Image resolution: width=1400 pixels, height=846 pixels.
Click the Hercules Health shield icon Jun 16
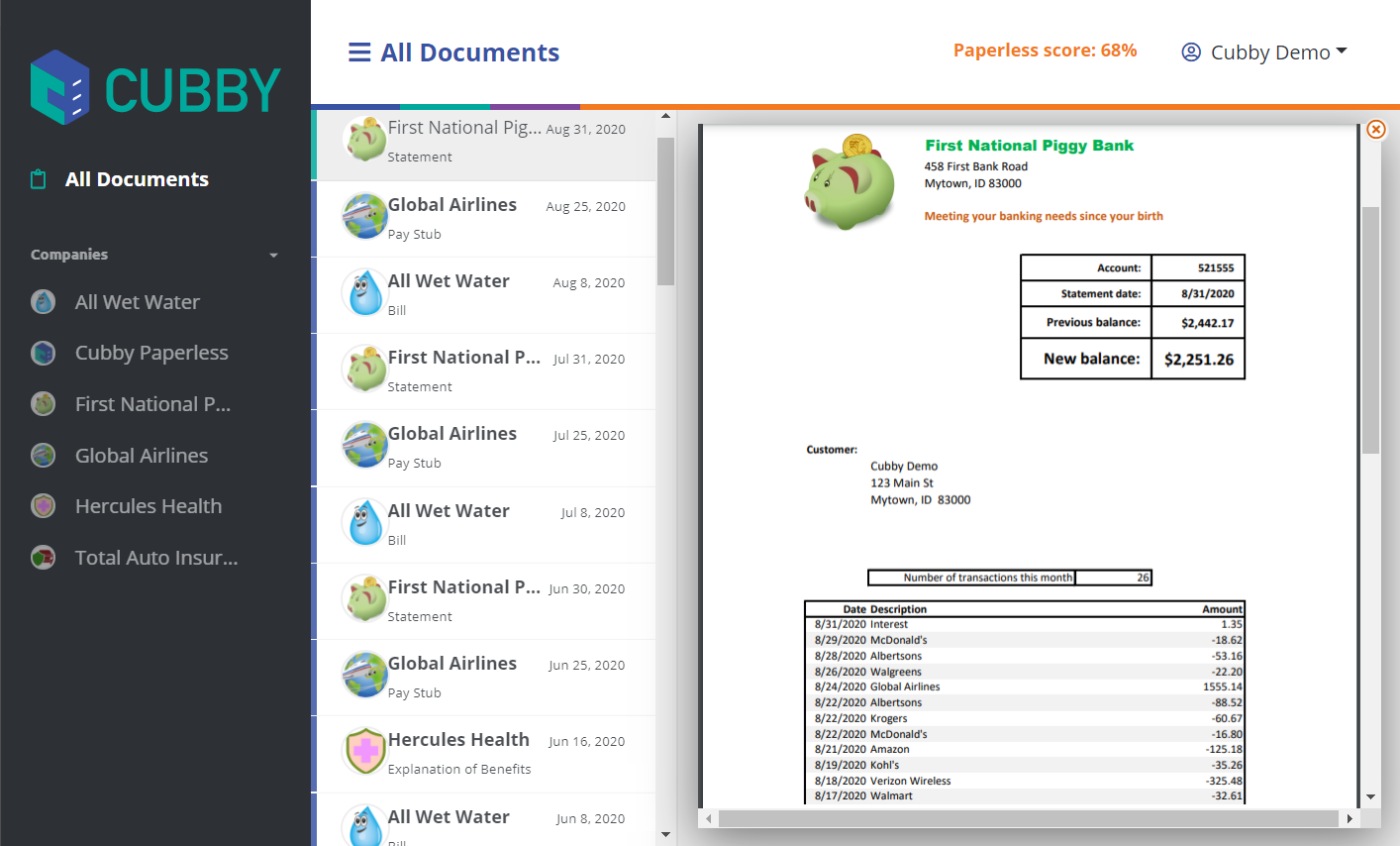[364, 751]
